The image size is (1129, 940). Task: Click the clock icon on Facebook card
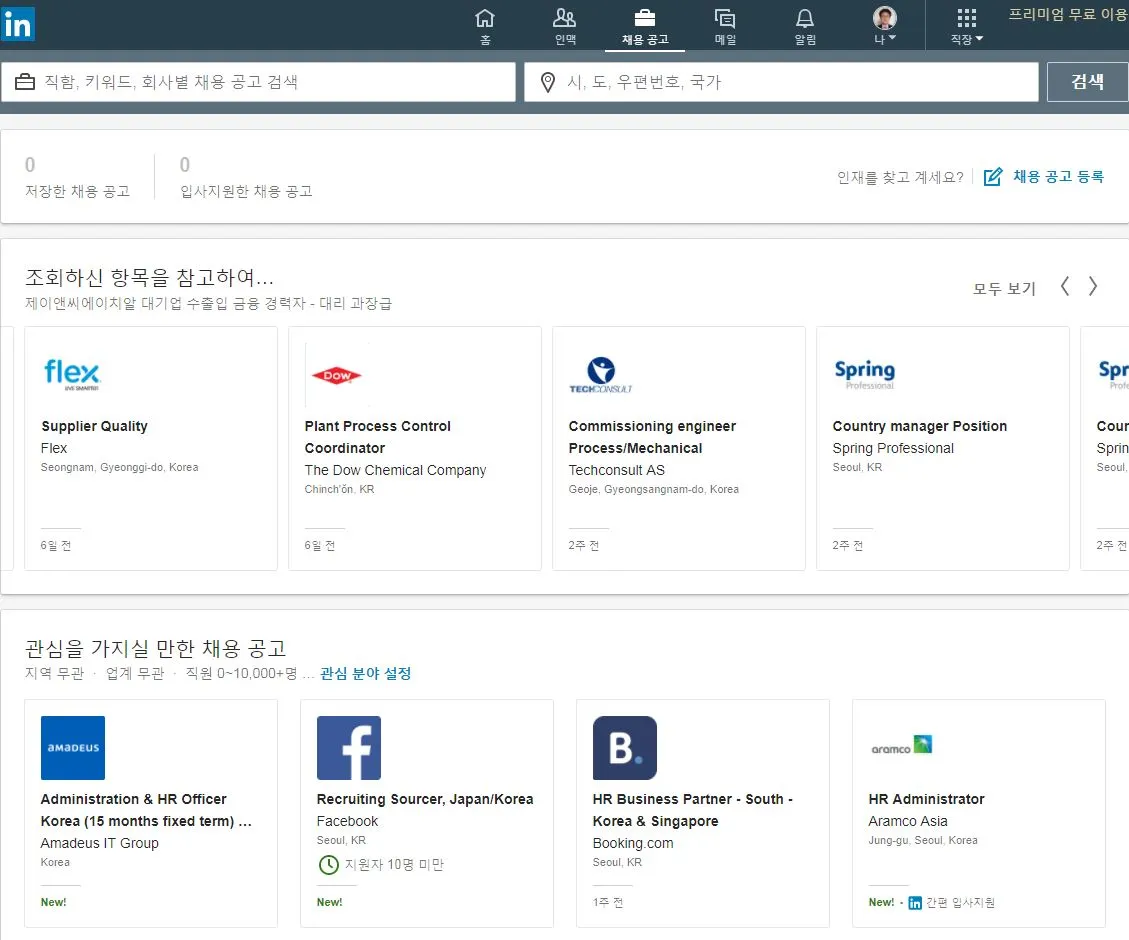click(328, 864)
